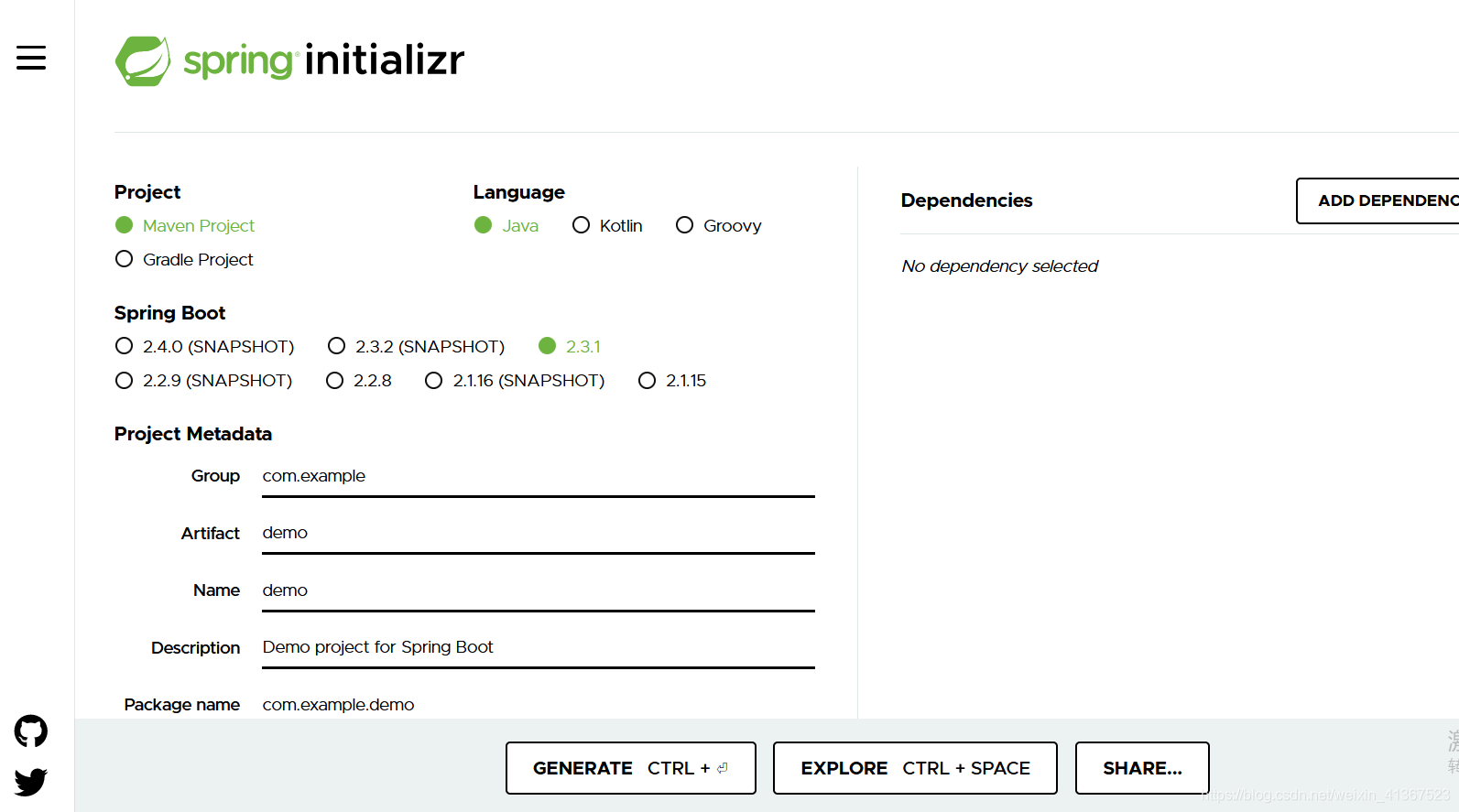Select Spring Boot 2.3.1
Image resolution: width=1459 pixels, height=812 pixels.
click(570, 346)
